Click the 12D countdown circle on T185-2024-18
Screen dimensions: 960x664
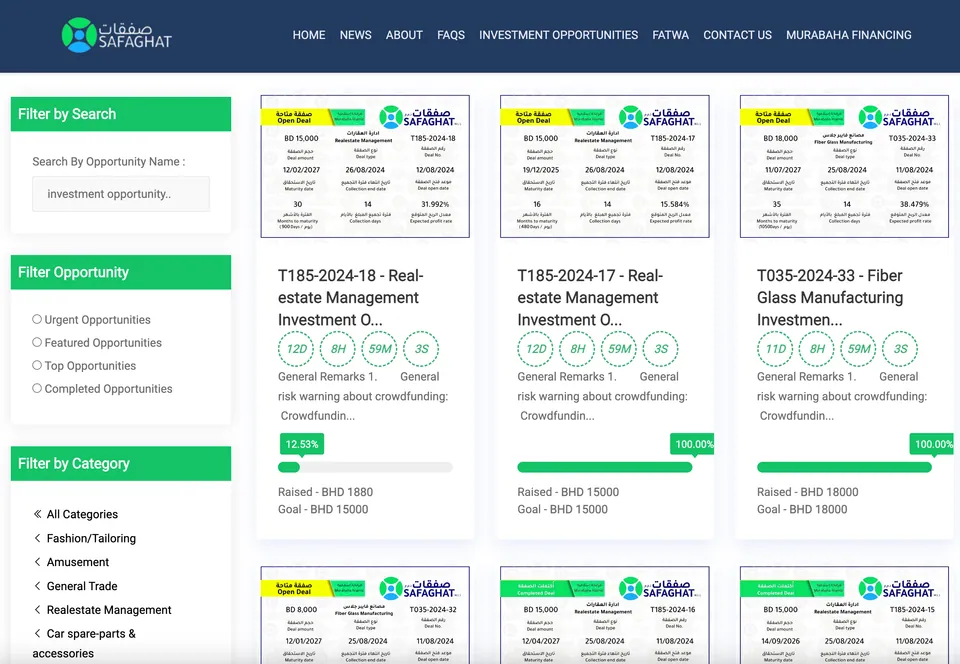pyautogui.click(x=296, y=349)
